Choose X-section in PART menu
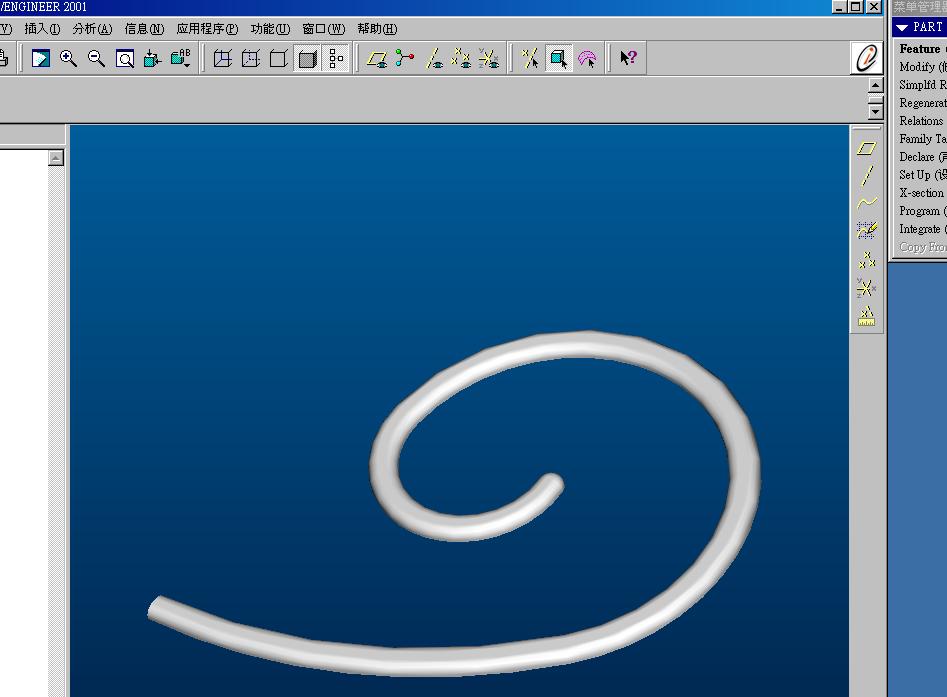 pyautogui.click(x=922, y=193)
